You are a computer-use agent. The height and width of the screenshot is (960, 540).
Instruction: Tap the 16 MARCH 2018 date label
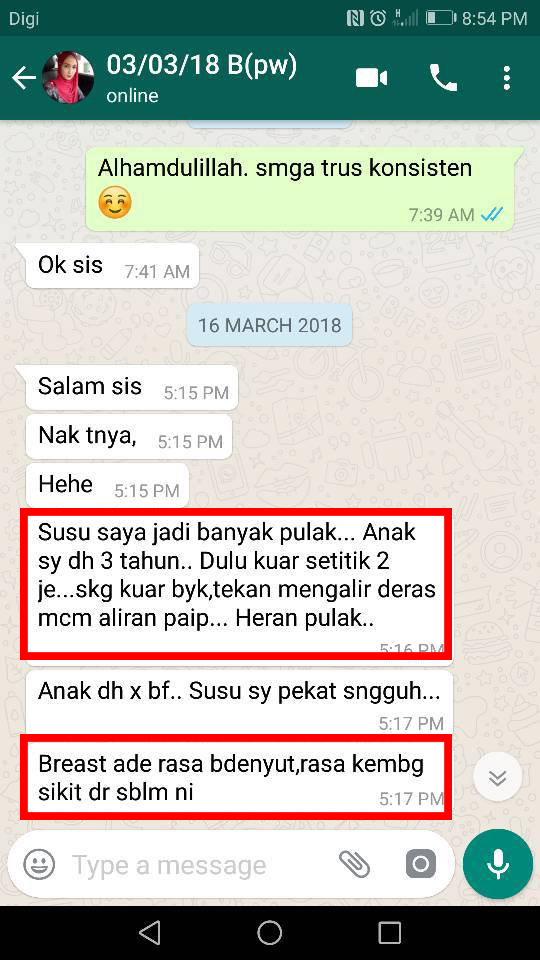point(269,324)
